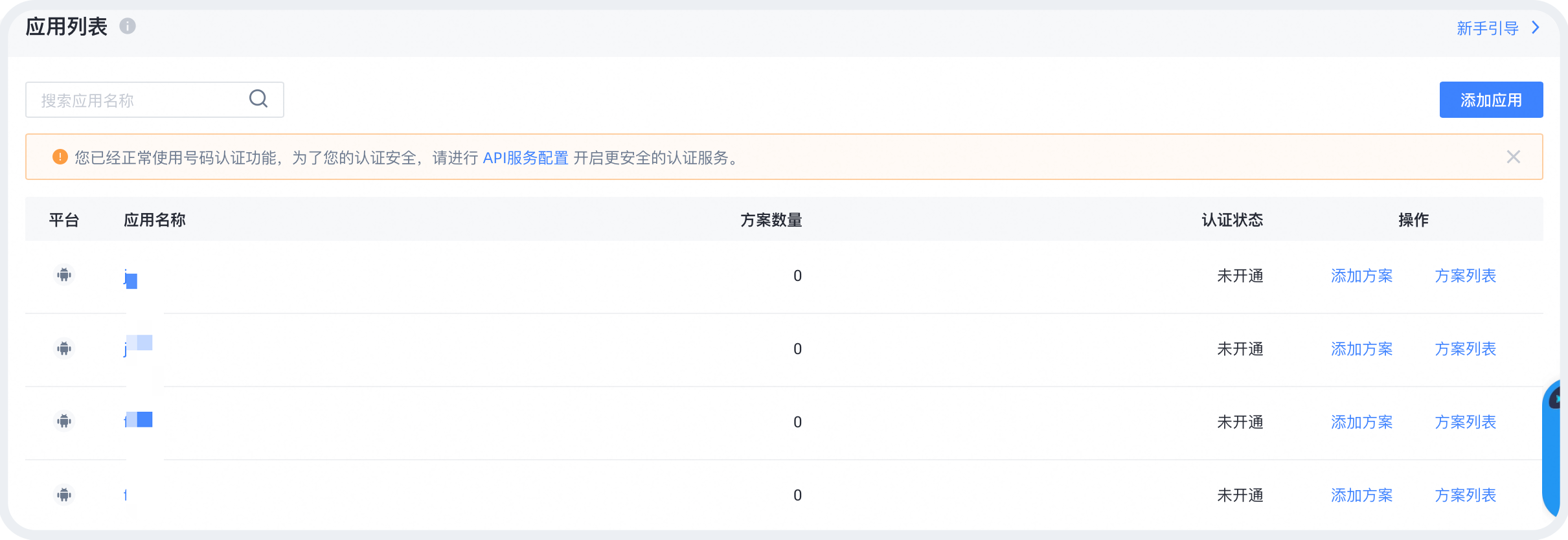This screenshot has width=1568, height=540.
Task: Click the Android icon in fourth row
Action: point(64,495)
